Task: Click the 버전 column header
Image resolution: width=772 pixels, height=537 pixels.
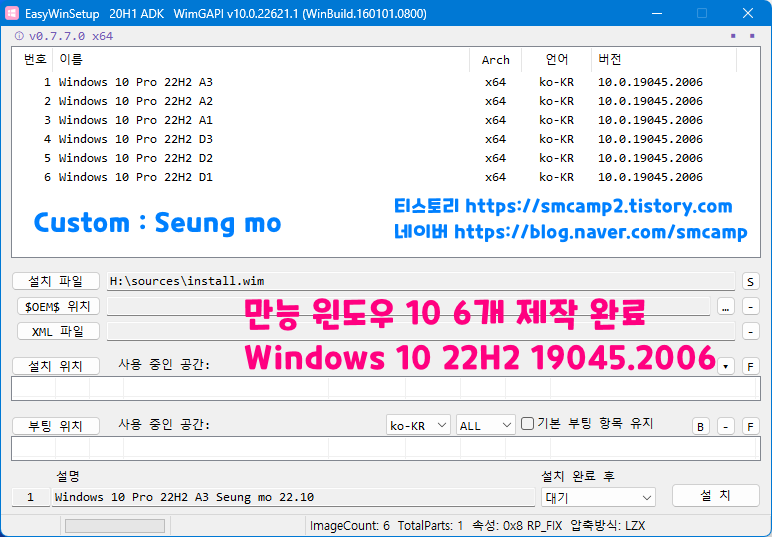Action: click(x=664, y=60)
